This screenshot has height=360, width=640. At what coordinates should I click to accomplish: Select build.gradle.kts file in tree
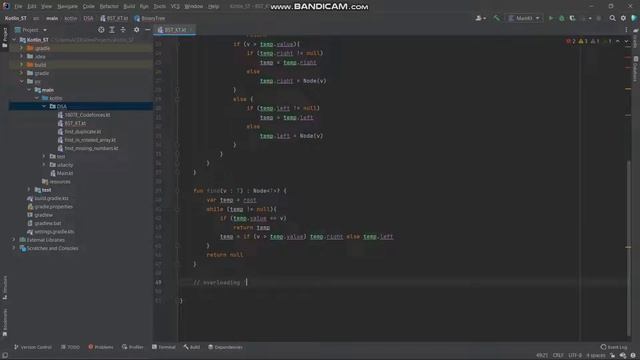(48, 198)
